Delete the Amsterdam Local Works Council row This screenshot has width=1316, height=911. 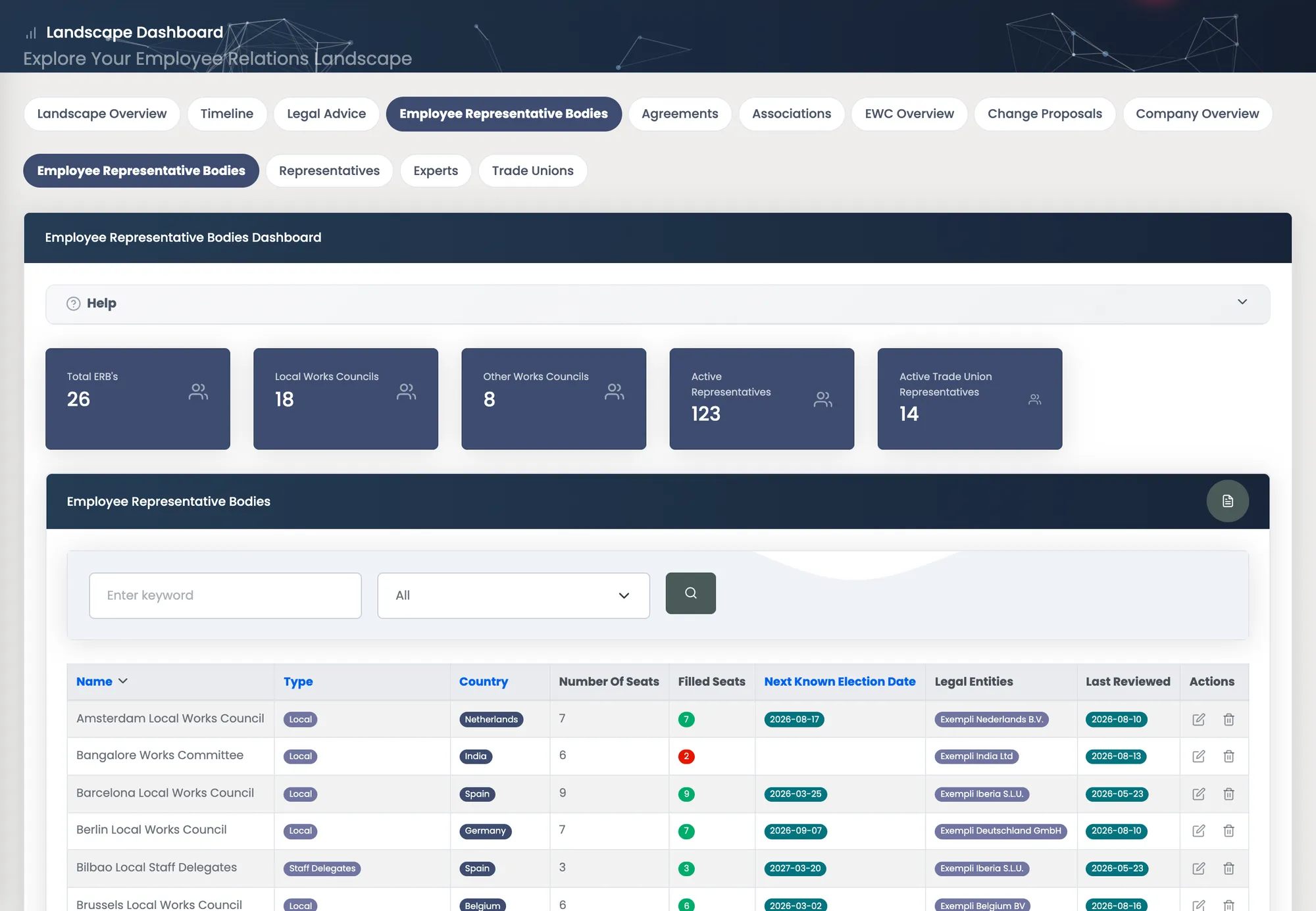point(1228,720)
